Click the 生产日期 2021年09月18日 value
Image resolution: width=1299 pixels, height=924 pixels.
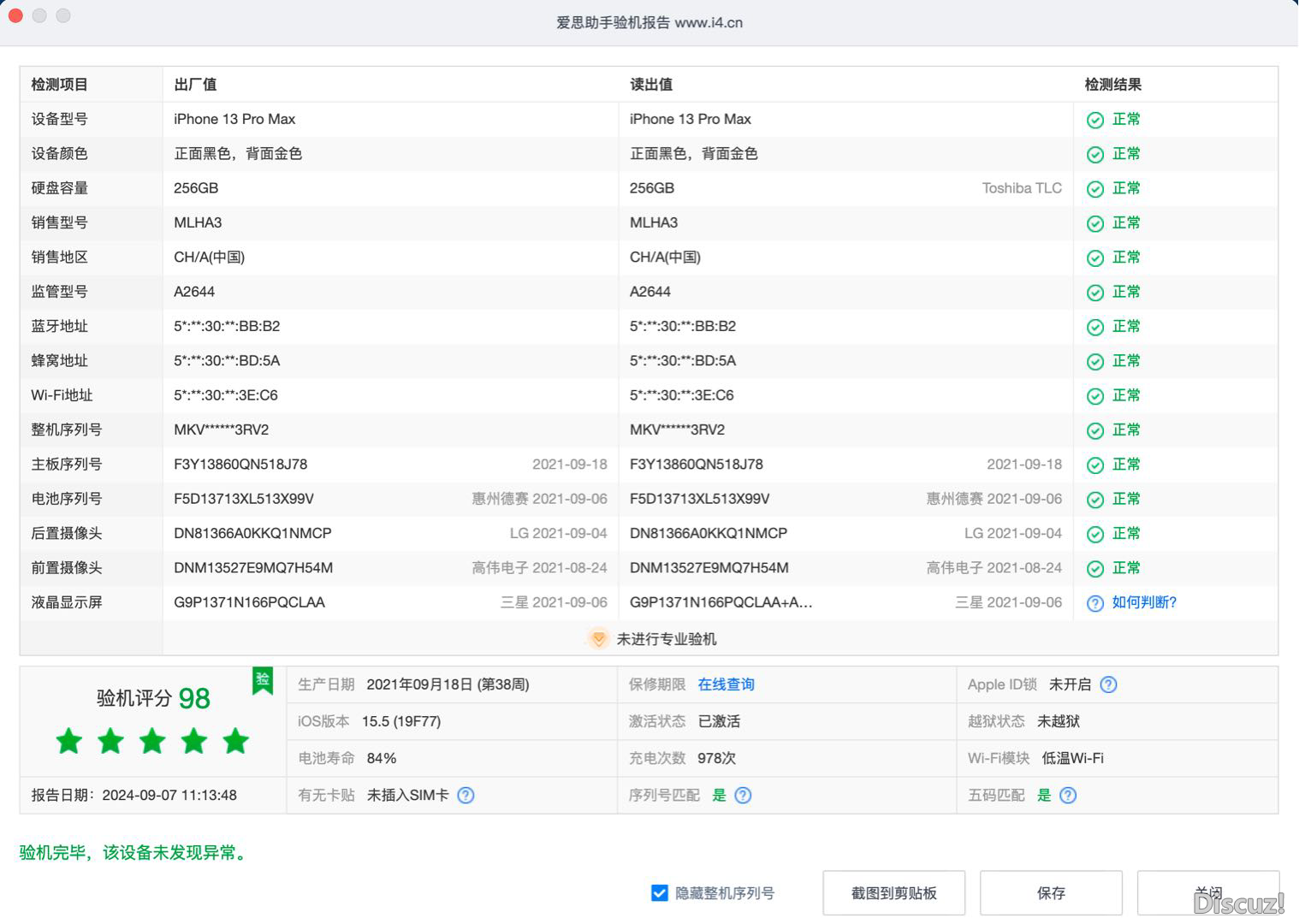pyautogui.click(x=448, y=684)
